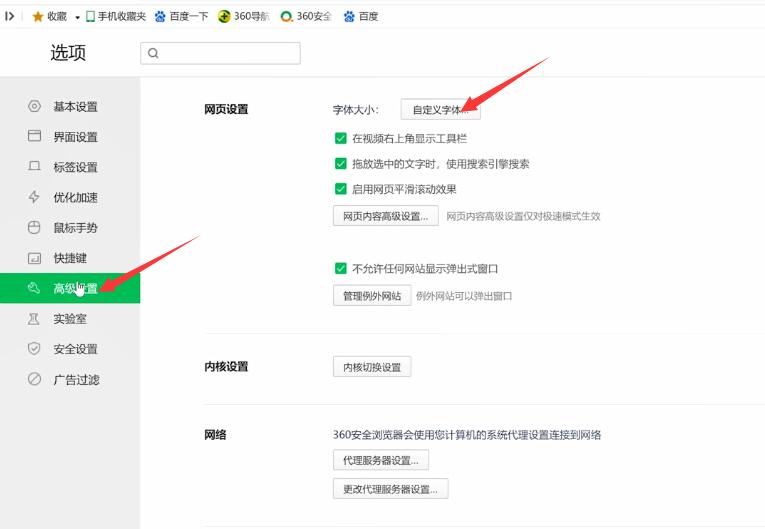The width and height of the screenshot is (765, 529).
Task: Click the 优化加速 lightning icon
Action: [x=34, y=197]
